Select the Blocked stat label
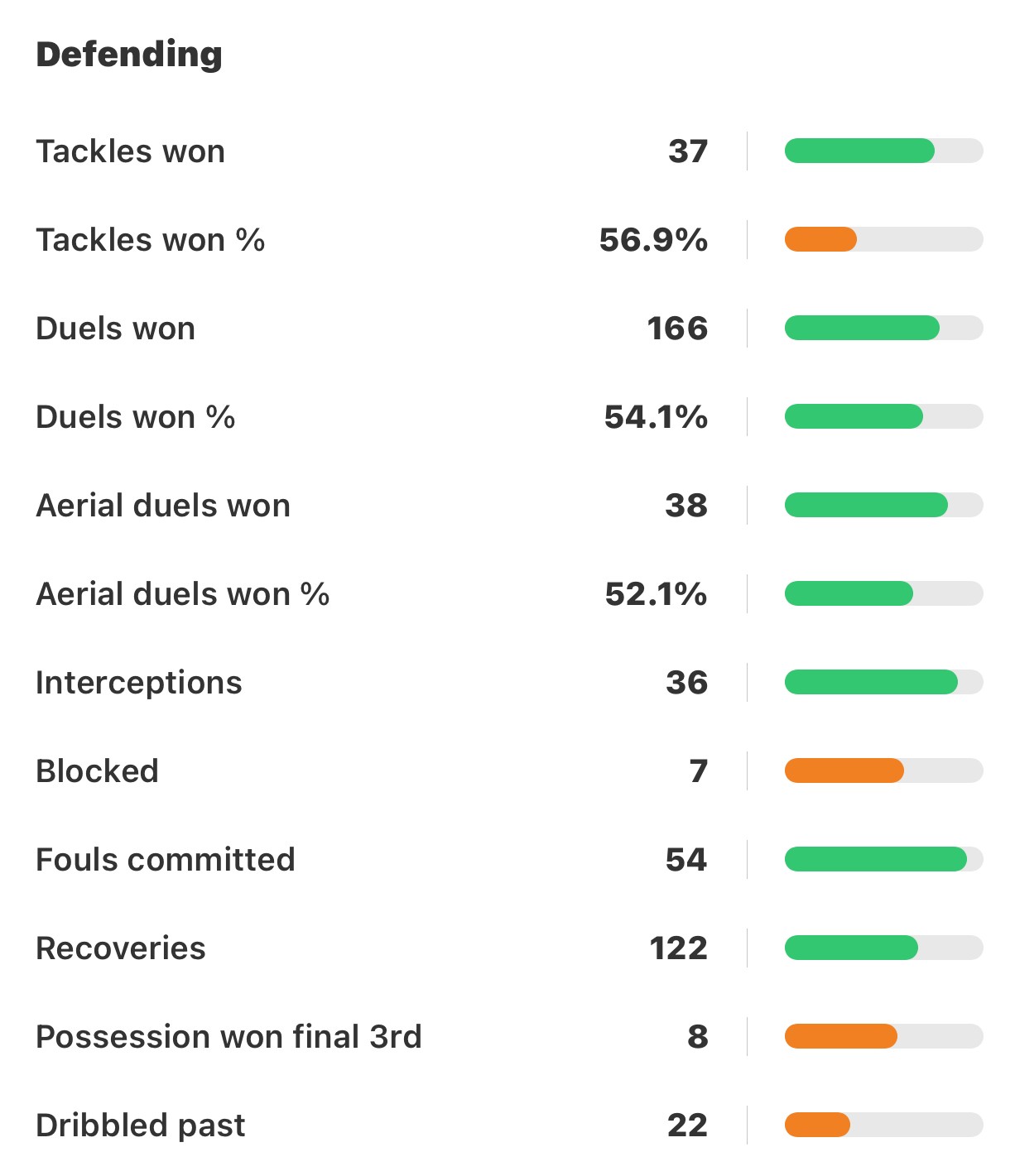This screenshot has width=1015, height=1176. [97, 771]
